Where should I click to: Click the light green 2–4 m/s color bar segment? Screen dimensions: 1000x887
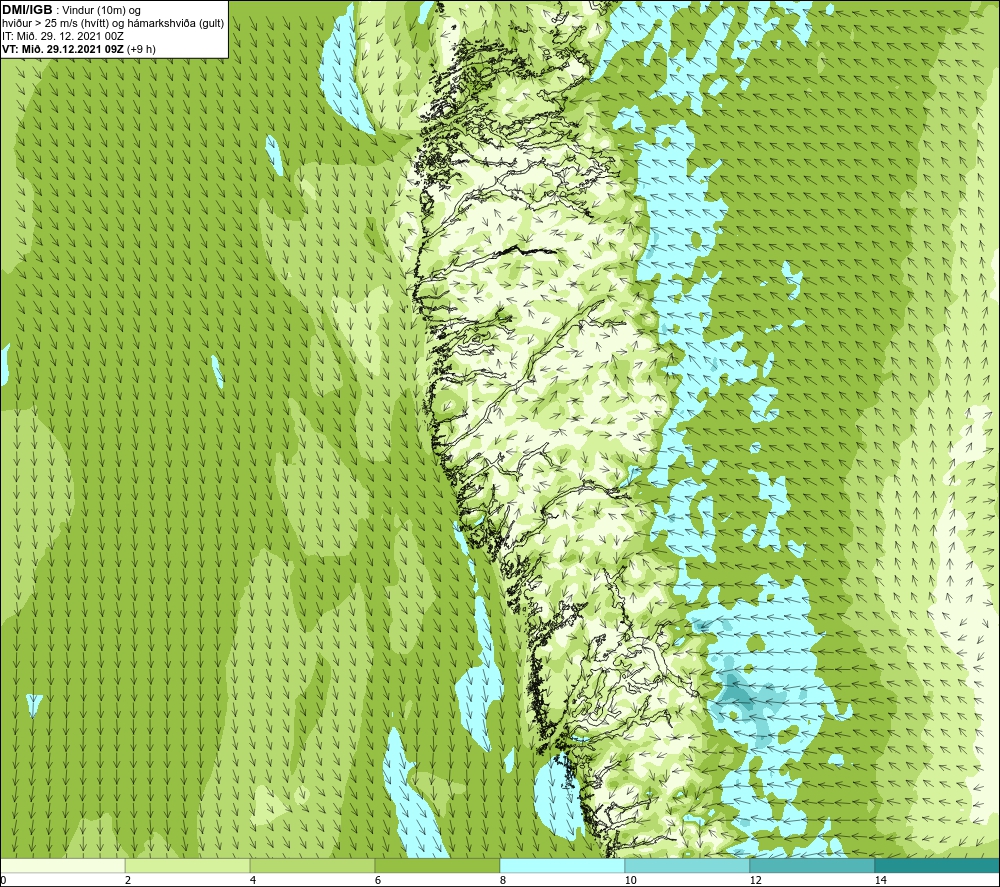(x=188, y=865)
